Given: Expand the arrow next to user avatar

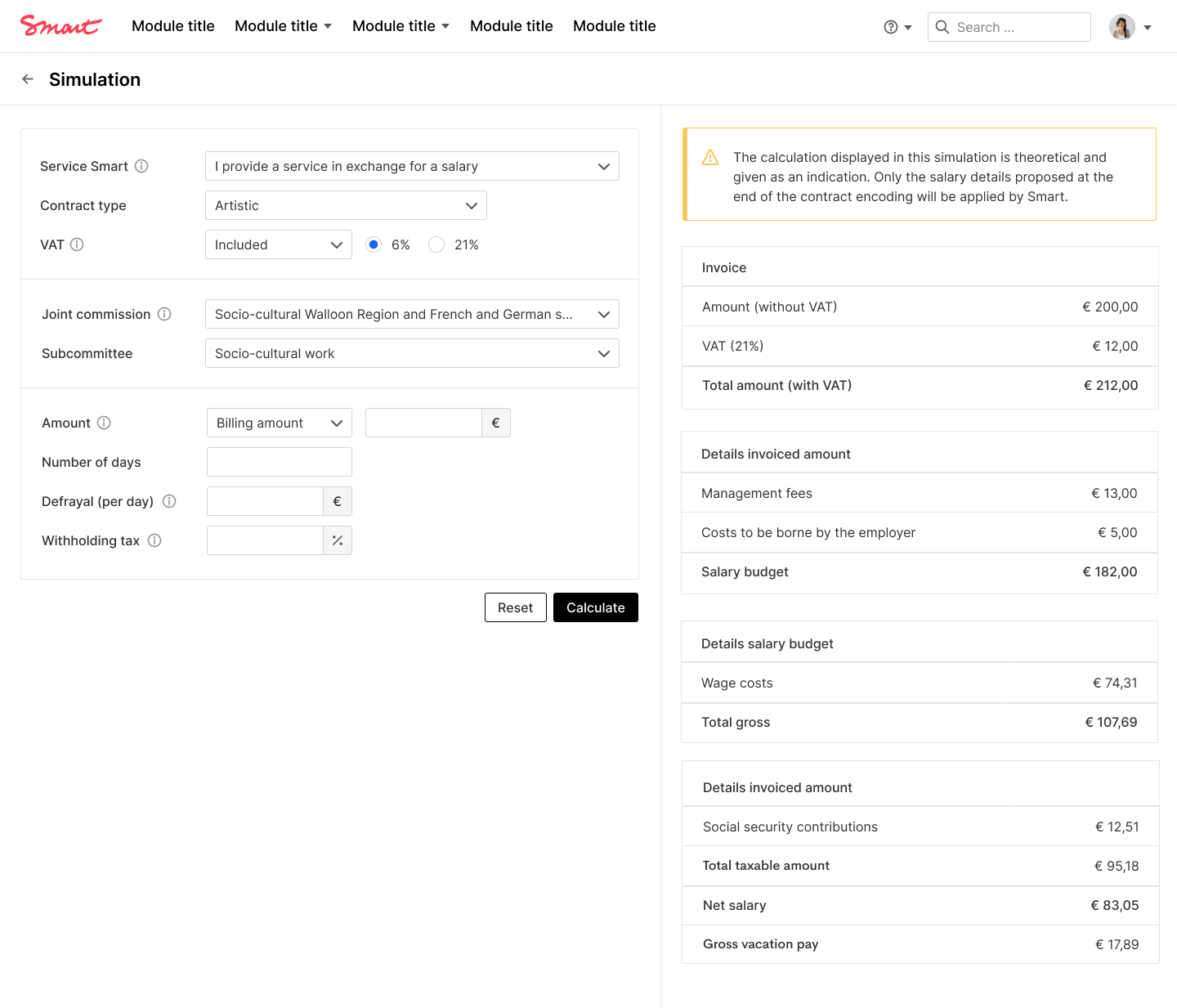Looking at the screenshot, I should [x=1148, y=28].
